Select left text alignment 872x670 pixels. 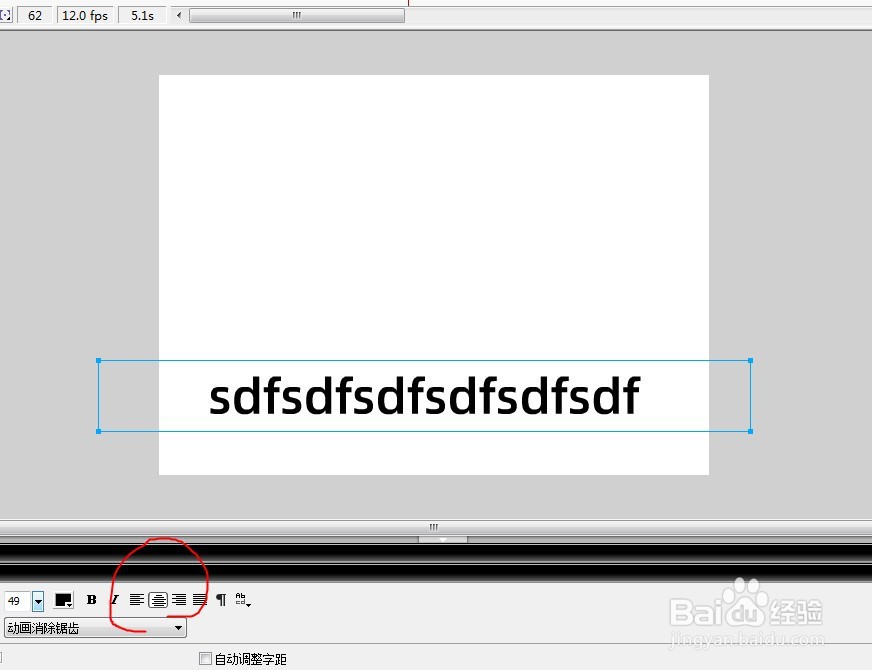click(x=136, y=600)
